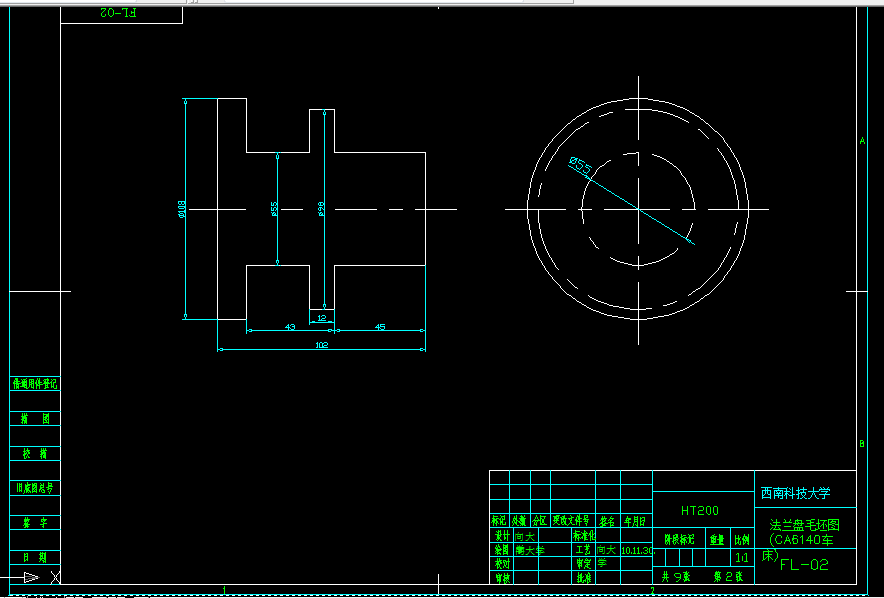Viewport: 884px width, 598px height.
Task: Click the 日期 side cell
Action: (35, 557)
